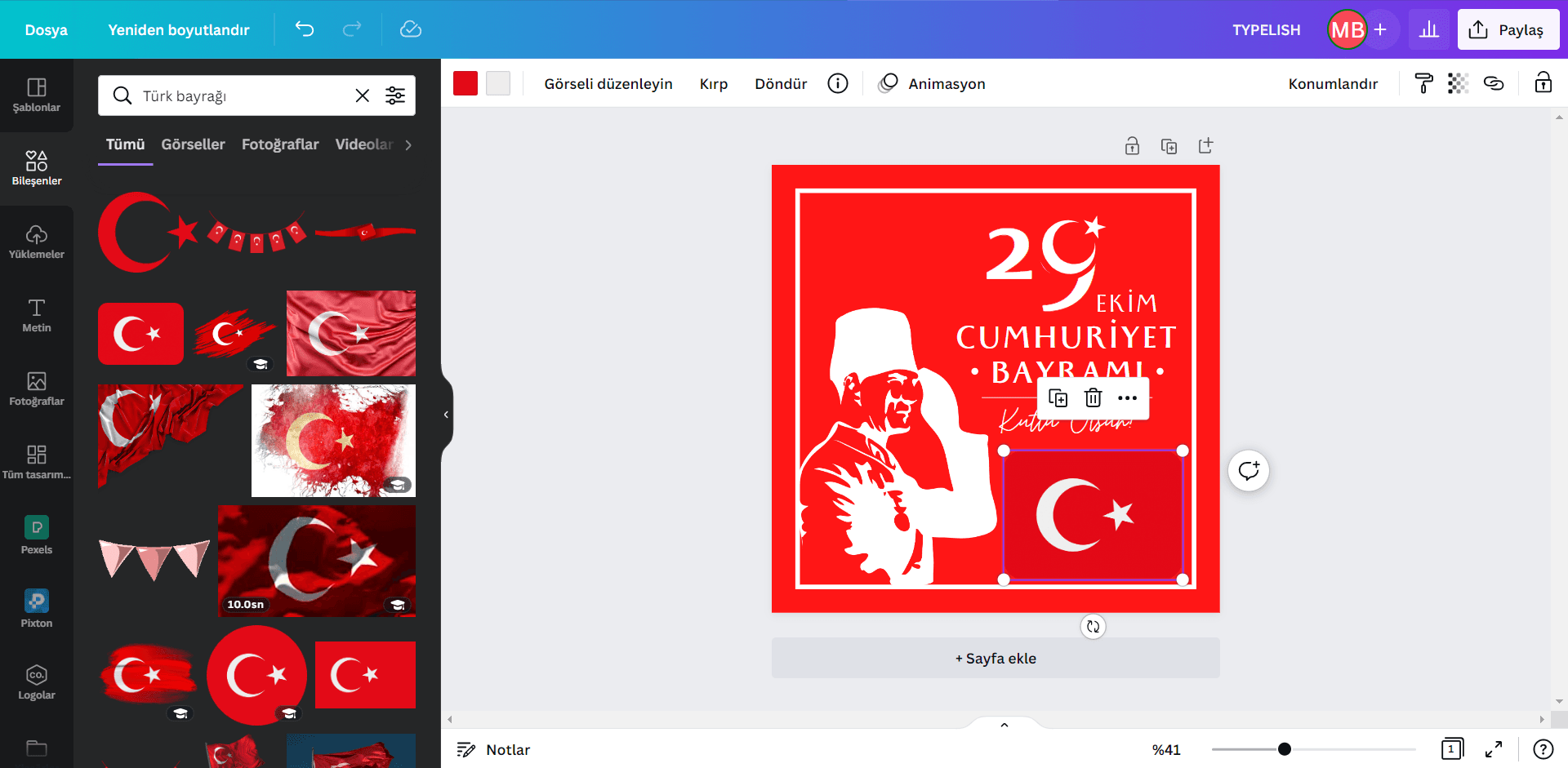The image size is (1568, 768).
Task: Open the Metin text panel
Action: 36,315
